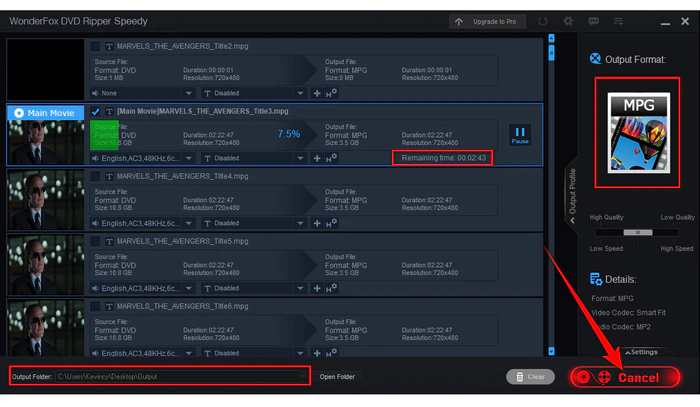Click the black thumbnail of Title2.mpg
This screenshot has height=407, width=700.
(x=45, y=69)
